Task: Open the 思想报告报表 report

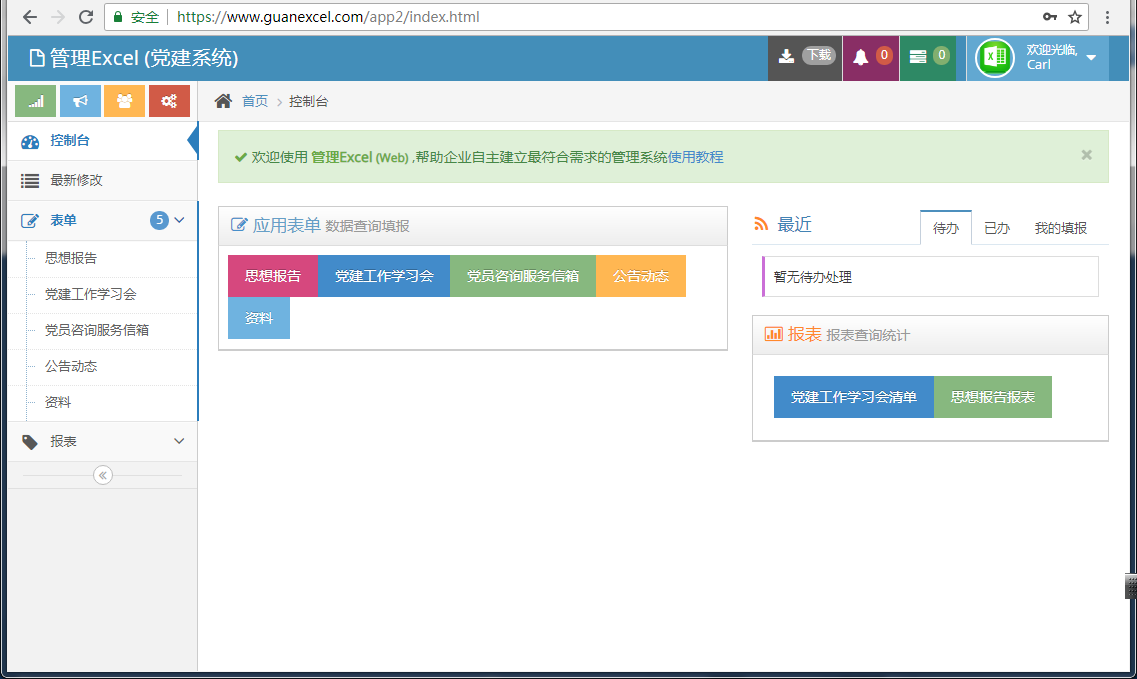Action: coord(993,398)
